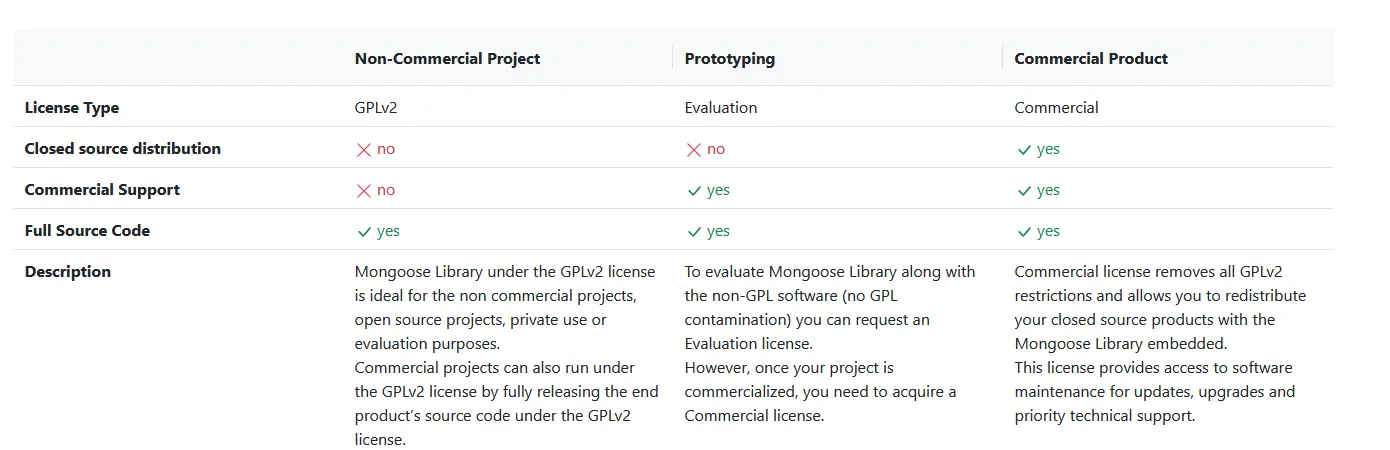Screen dimensions: 1390x450
Task: Click the Commercial license type cell
Action: [x=1056, y=108]
